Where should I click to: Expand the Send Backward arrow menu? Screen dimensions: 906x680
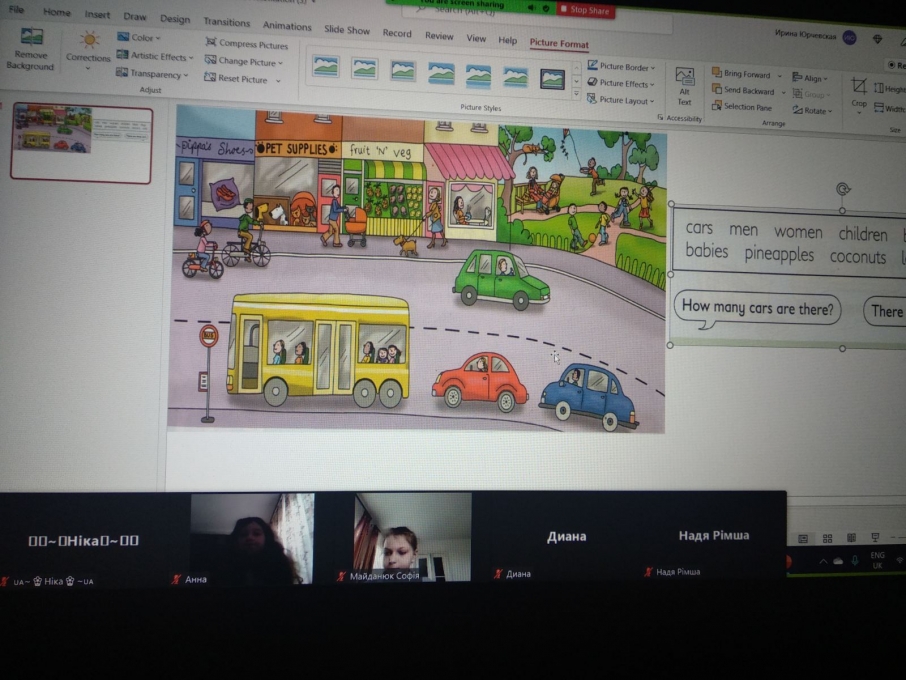pos(784,92)
